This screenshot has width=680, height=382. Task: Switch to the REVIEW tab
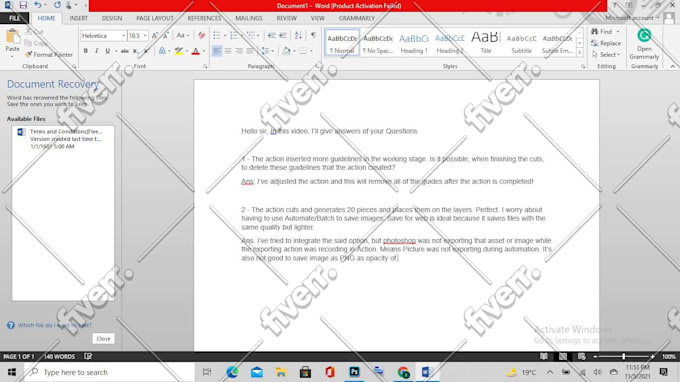(287, 18)
